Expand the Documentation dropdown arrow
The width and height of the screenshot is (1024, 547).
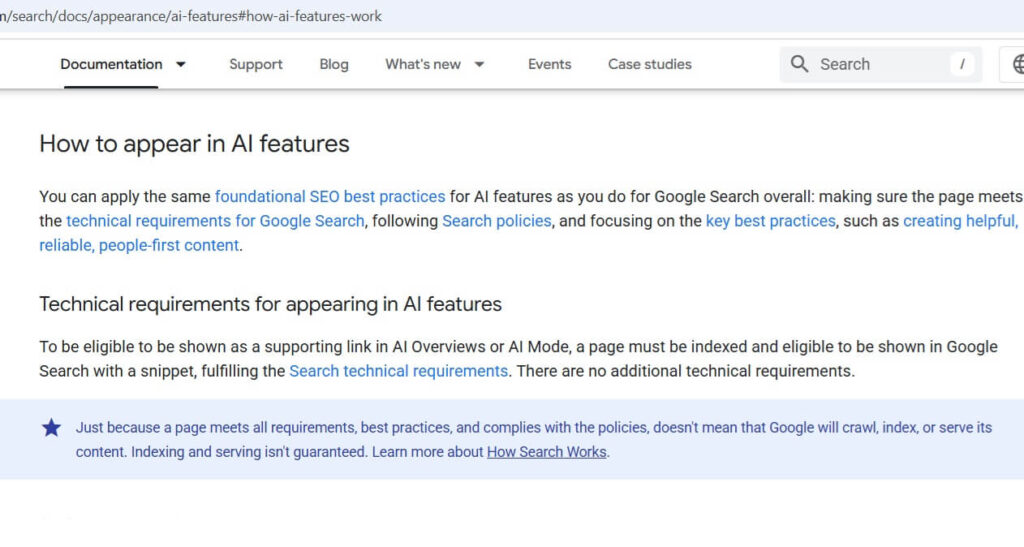coord(181,64)
